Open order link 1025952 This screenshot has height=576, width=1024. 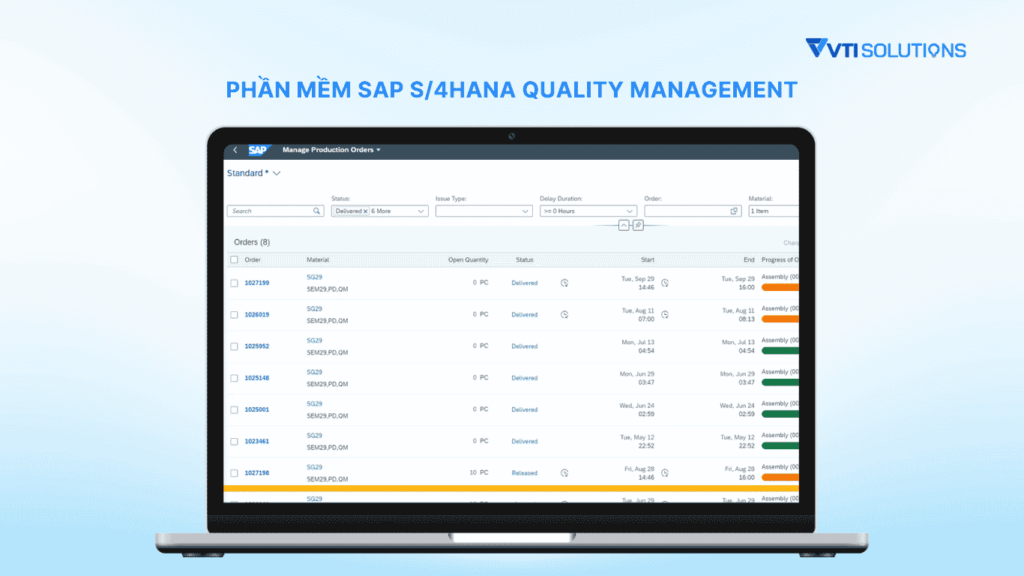click(257, 346)
